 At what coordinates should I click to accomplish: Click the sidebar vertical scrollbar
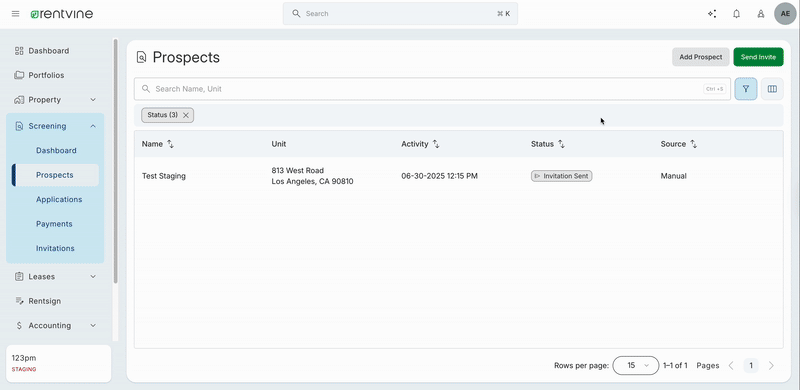115,161
